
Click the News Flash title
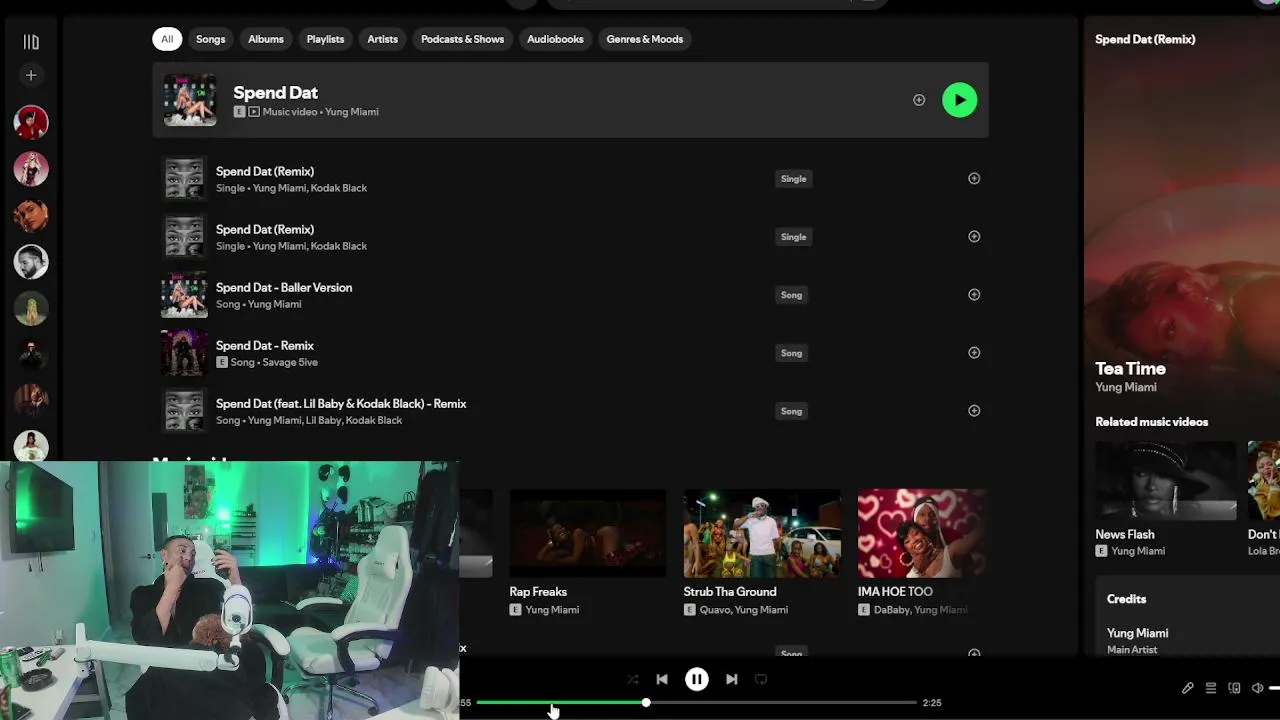click(1125, 535)
